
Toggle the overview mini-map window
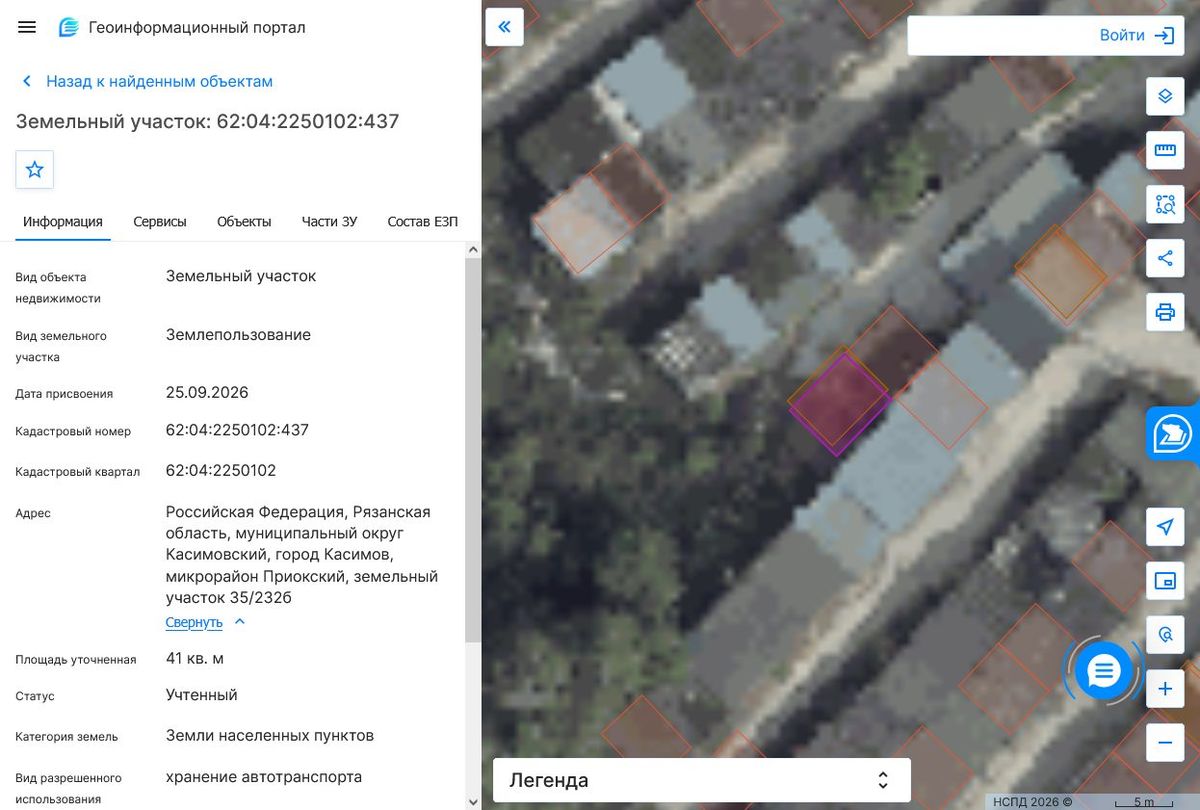point(1165,581)
